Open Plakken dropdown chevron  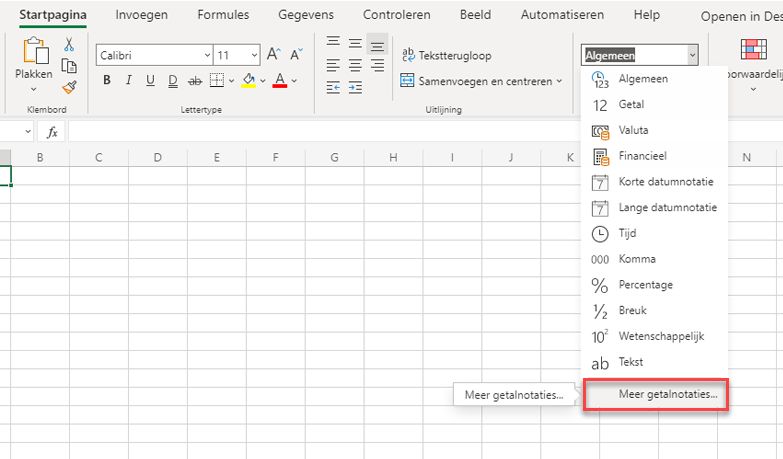(33, 89)
